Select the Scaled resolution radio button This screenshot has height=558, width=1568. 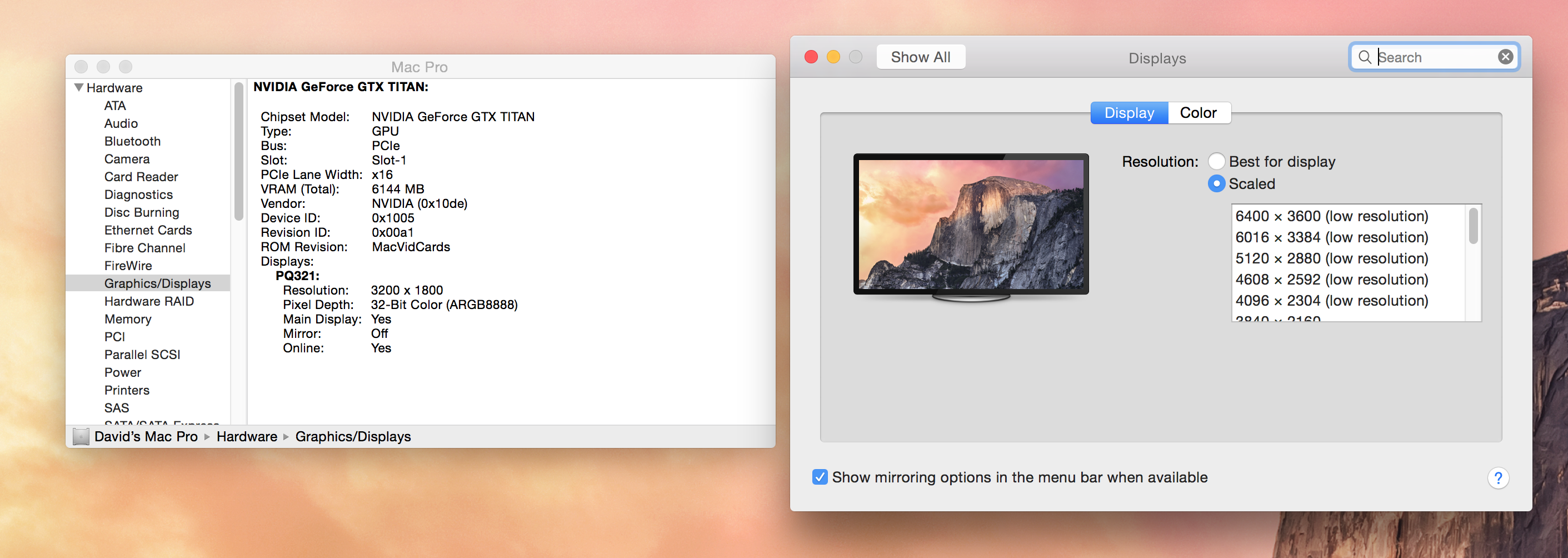(x=1216, y=183)
